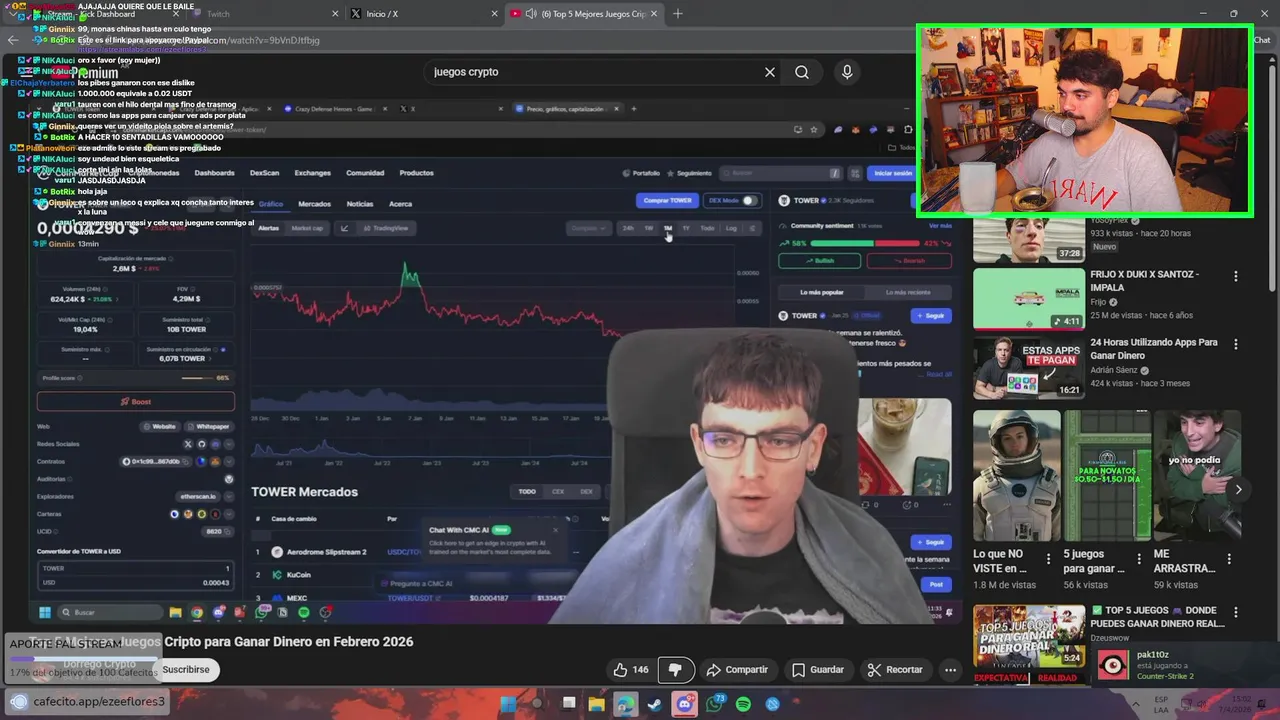Filter TOWER markets by CEX

558,491
